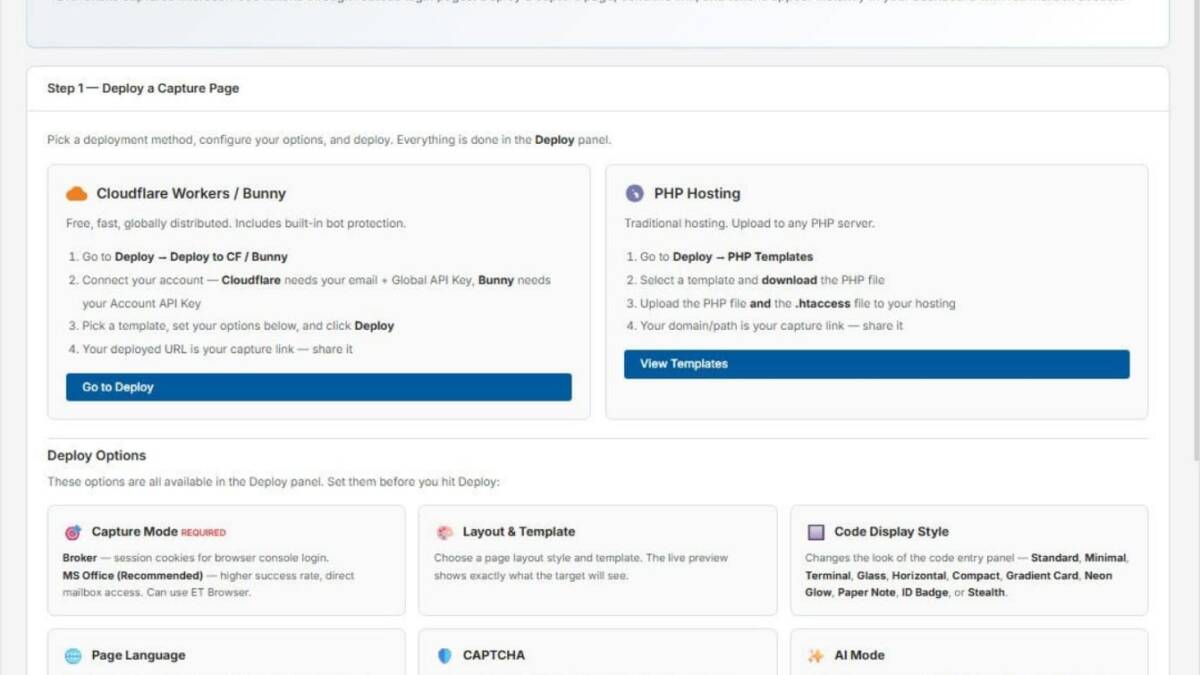Click the orange Cloudflare cloud icon
Image resolution: width=1200 pixels, height=675 pixels.
tap(77, 194)
